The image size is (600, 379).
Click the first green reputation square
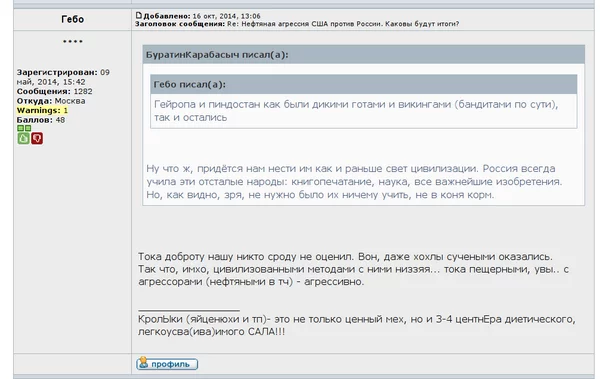coord(20,128)
